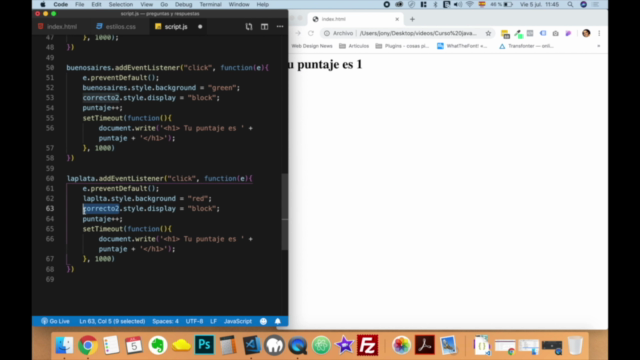Click the purple extension icon in Chrome
This screenshot has width=640, height=360.
[x=568, y=33]
